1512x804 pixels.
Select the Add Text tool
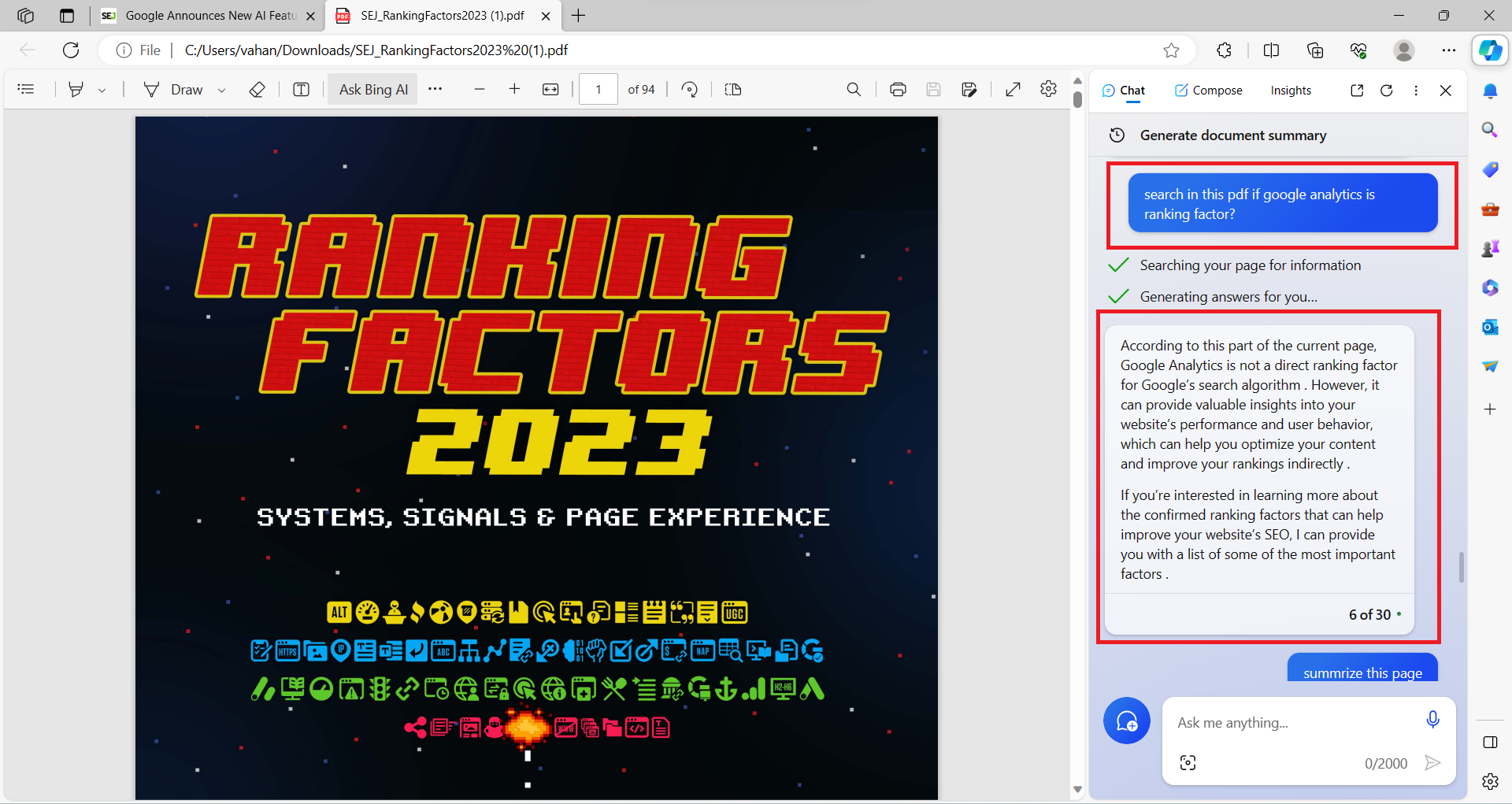tap(301, 89)
